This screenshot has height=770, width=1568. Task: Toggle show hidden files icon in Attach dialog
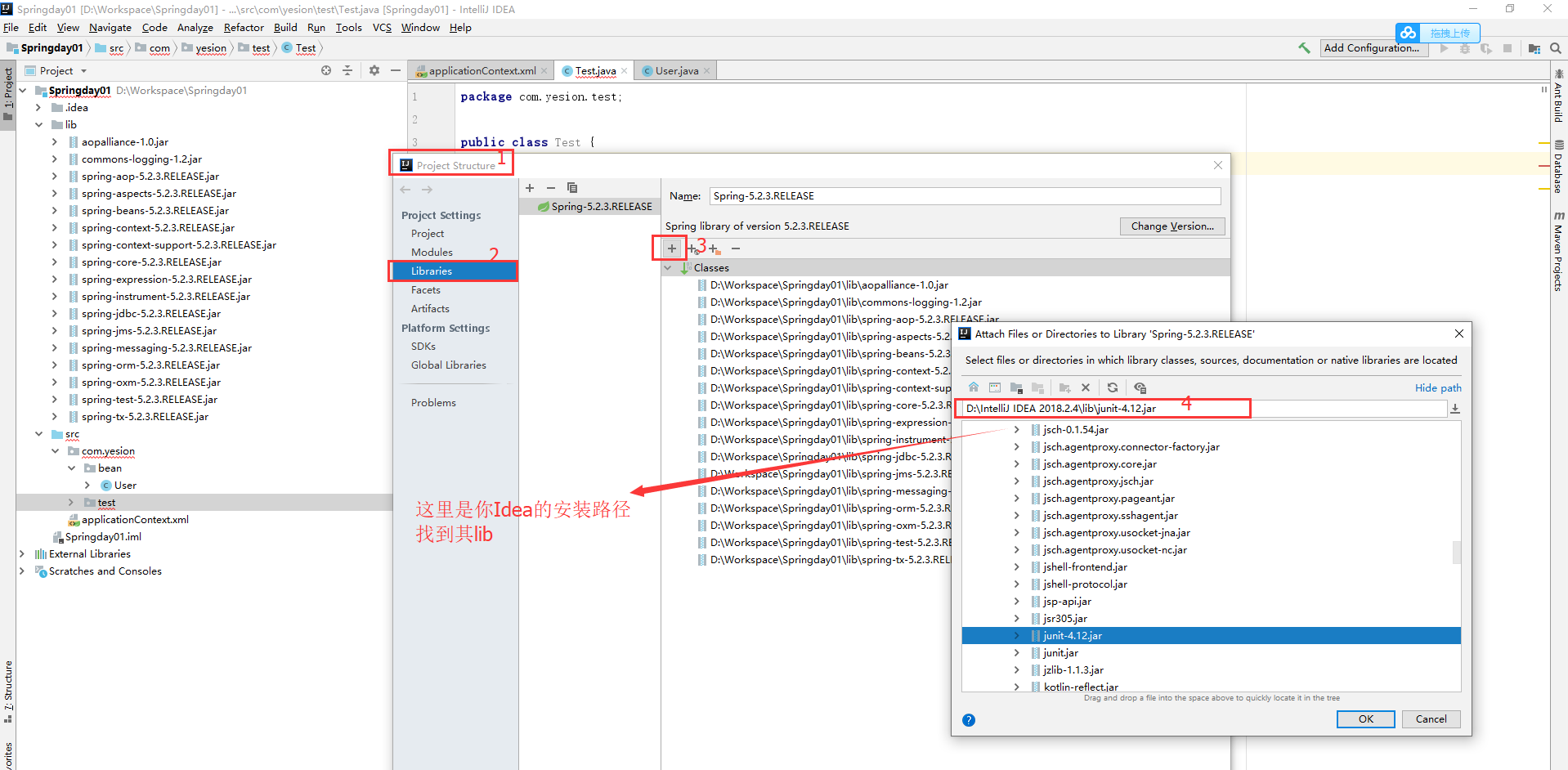tap(1140, 387)
